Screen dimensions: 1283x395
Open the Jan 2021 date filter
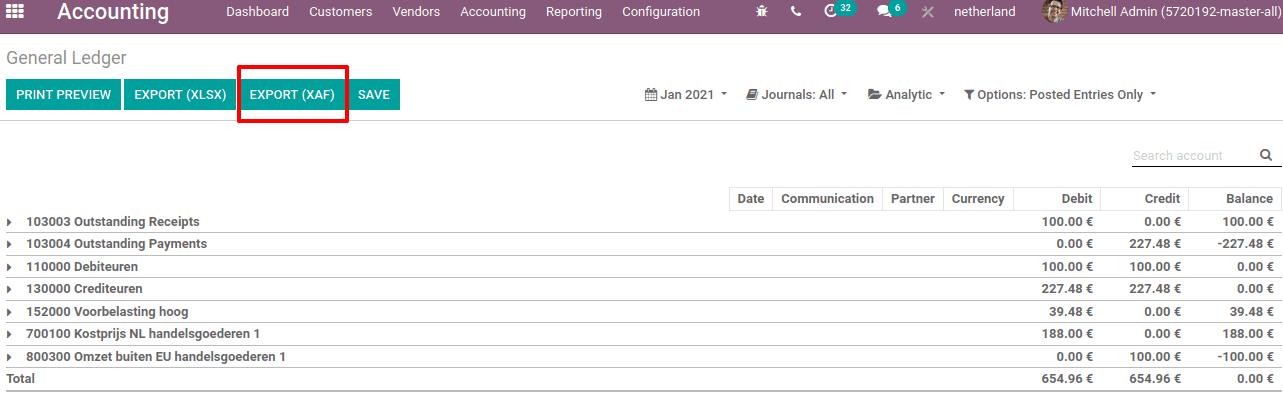[686, 95]
